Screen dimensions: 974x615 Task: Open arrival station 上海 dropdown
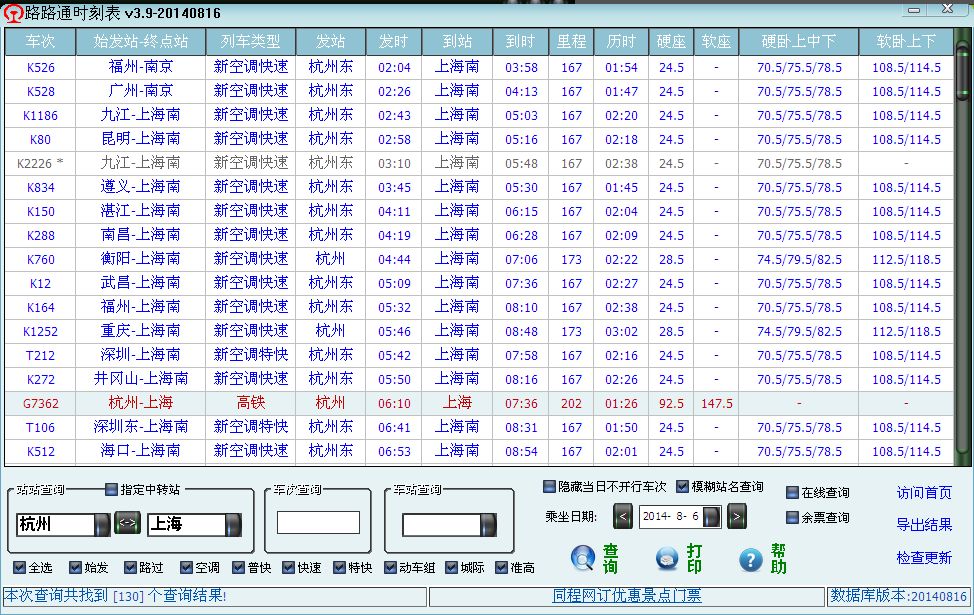click(x=234, y=524)
